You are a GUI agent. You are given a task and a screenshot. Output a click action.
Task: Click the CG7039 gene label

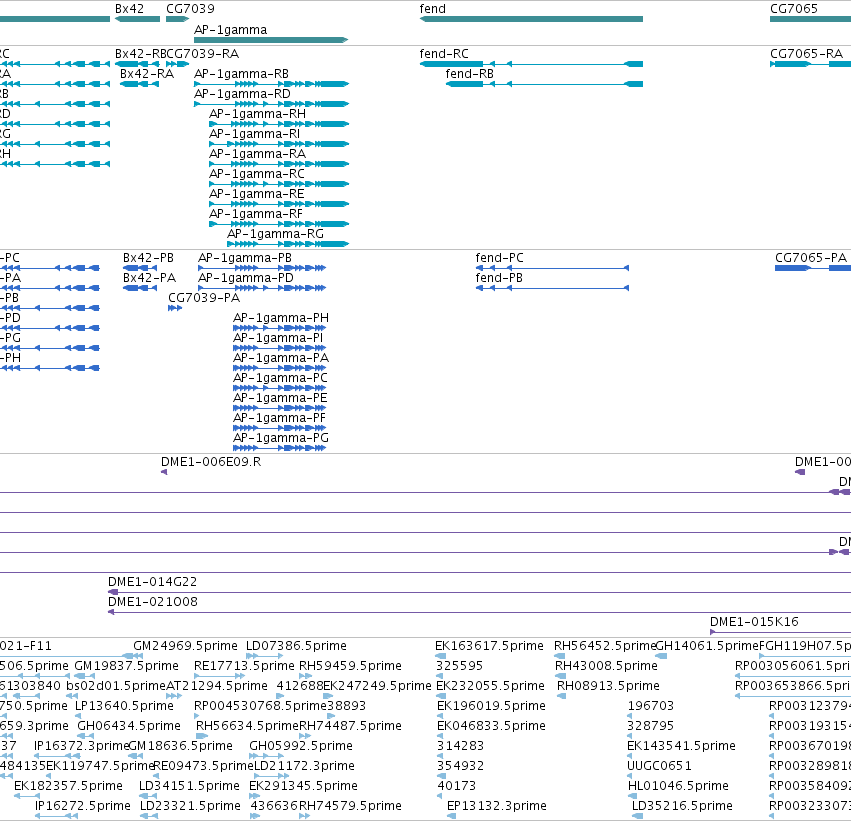pos(190,9)
